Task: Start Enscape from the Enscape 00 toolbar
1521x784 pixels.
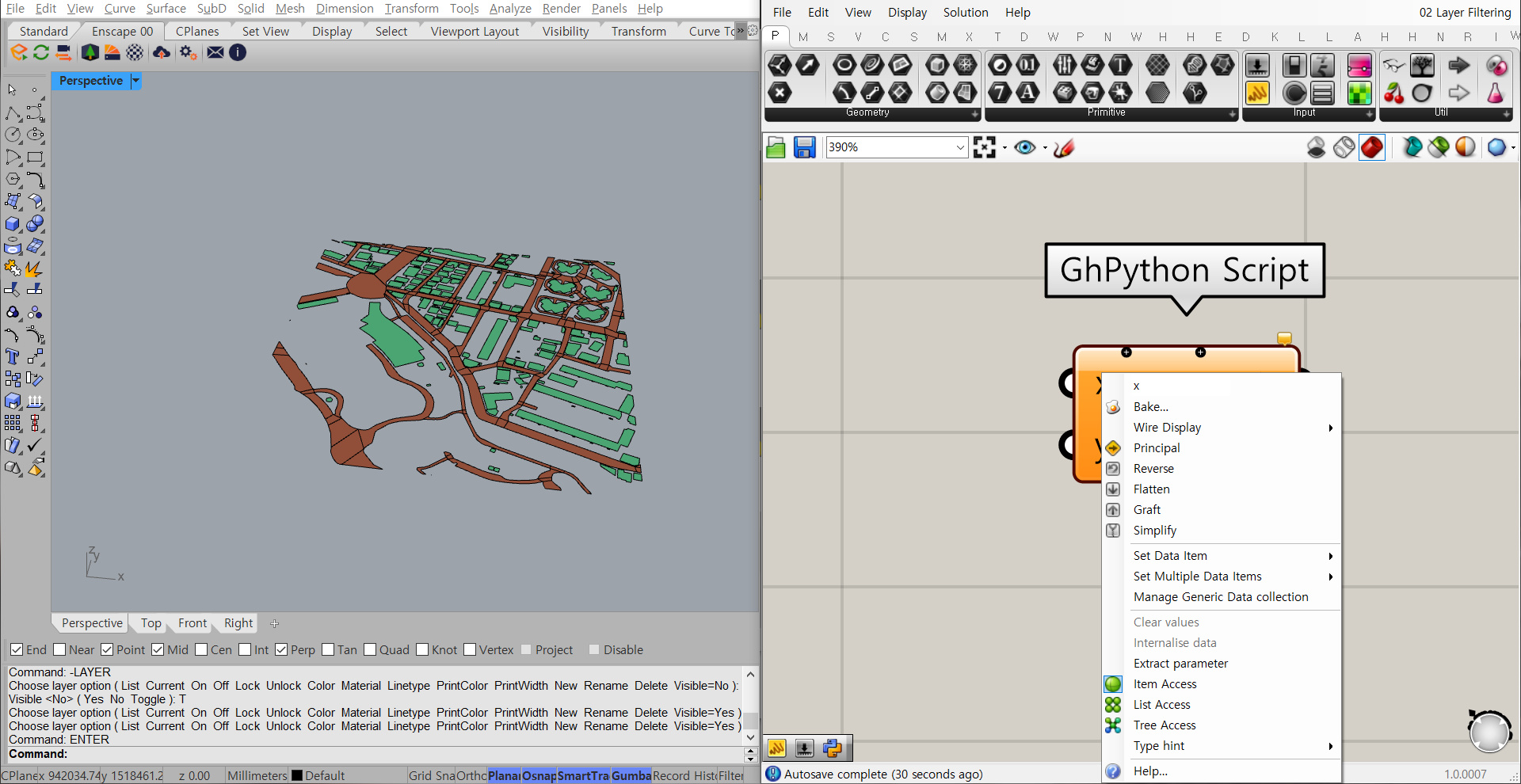Action: 19,52
